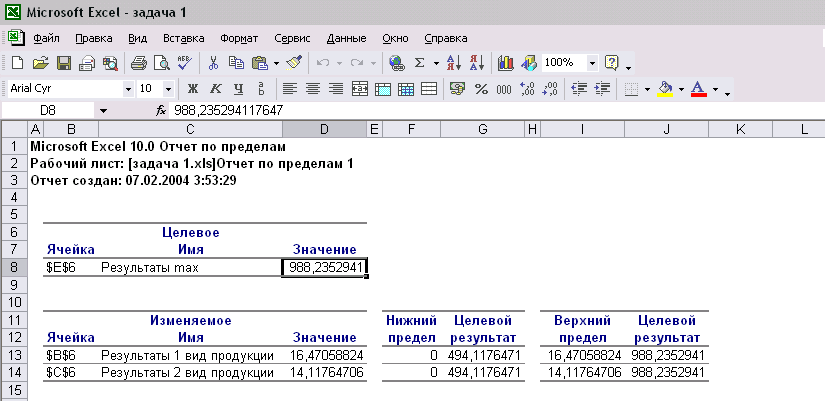Screen dimensions: 825x401
Task: Sort descending Я to А
Action: coord(477,64)
